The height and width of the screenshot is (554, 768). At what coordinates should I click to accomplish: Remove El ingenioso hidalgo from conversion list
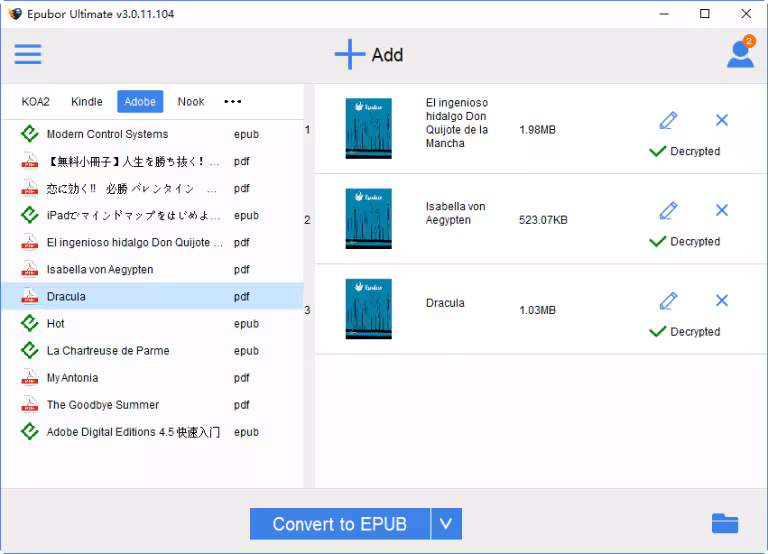tap(722, 120)
